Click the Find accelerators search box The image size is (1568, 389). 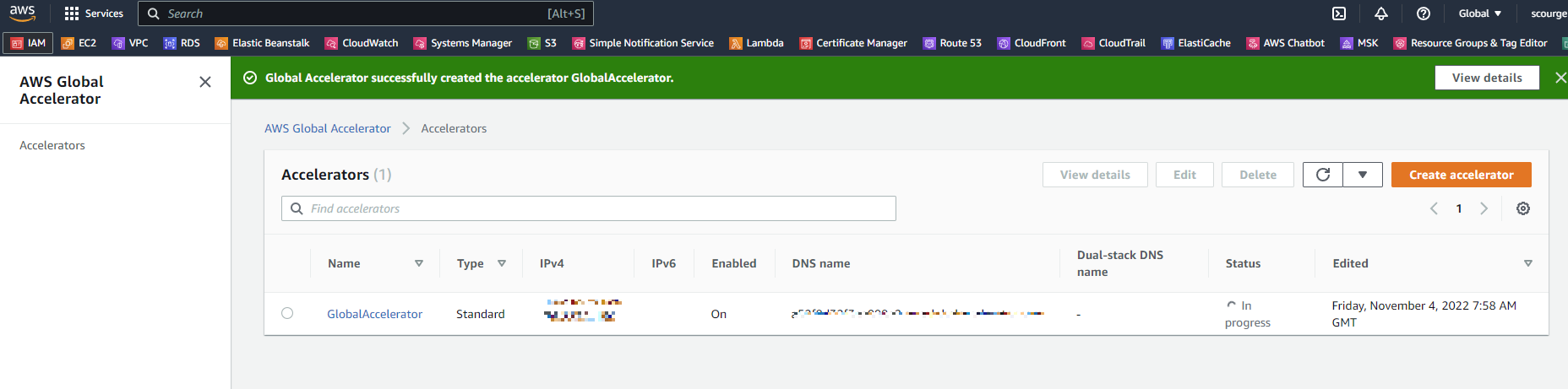click(x=589, y=208)
